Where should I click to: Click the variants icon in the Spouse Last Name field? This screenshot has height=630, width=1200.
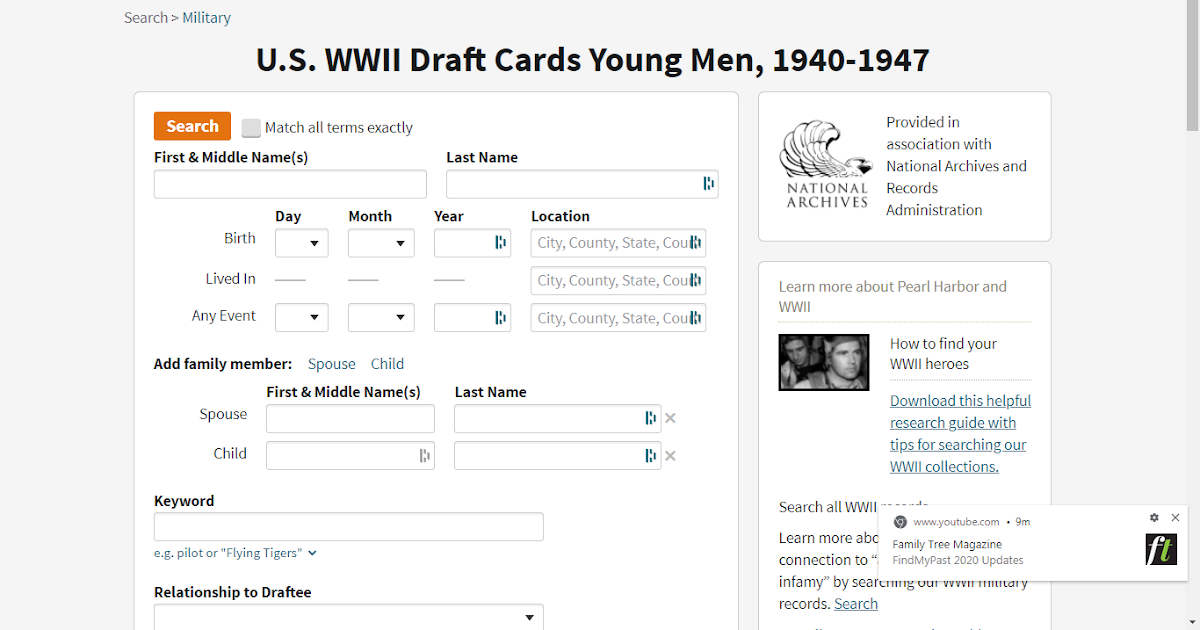click(x=651, y=418)
